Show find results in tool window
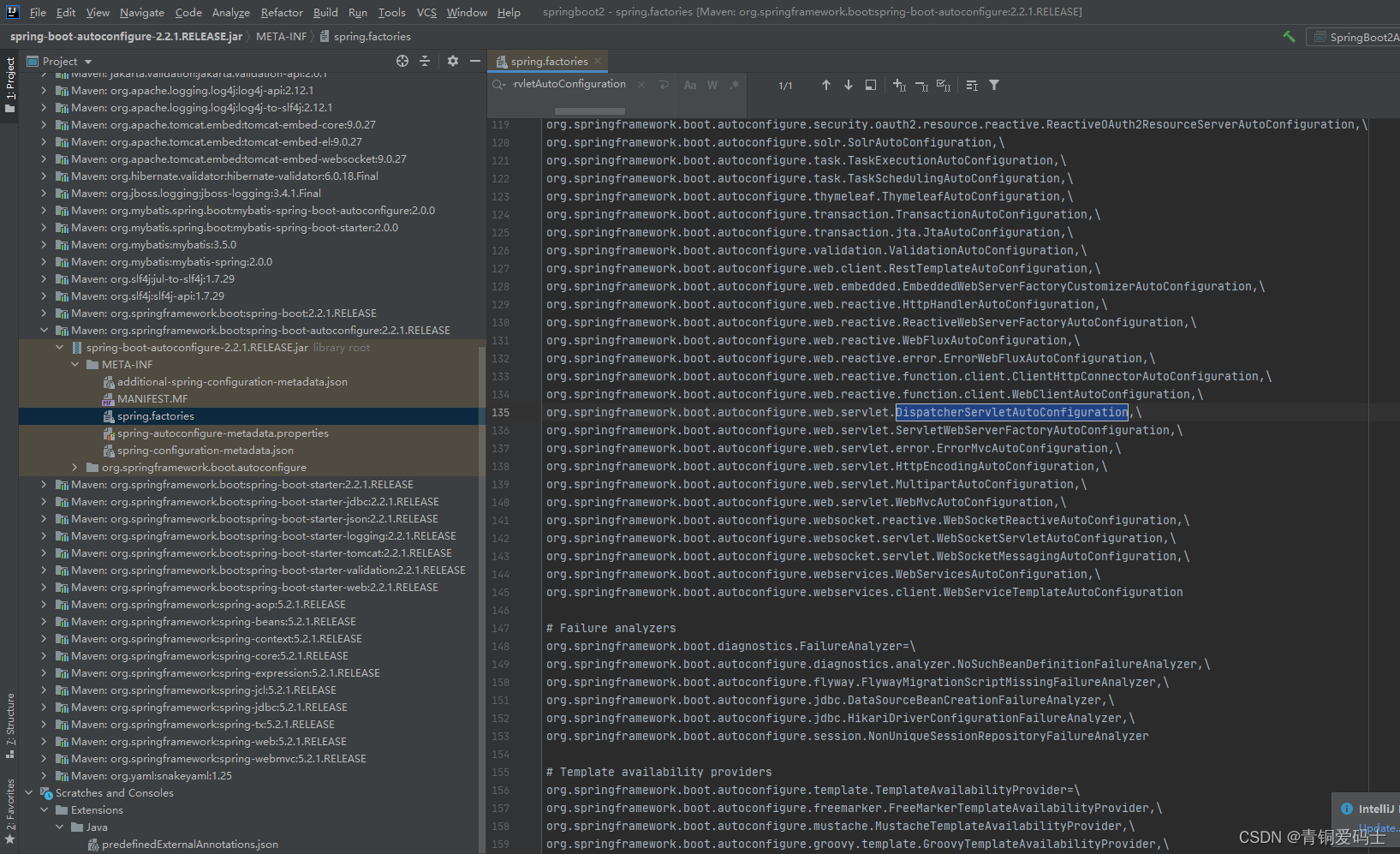Viewport: 1400px width, 854px height. 972,85
